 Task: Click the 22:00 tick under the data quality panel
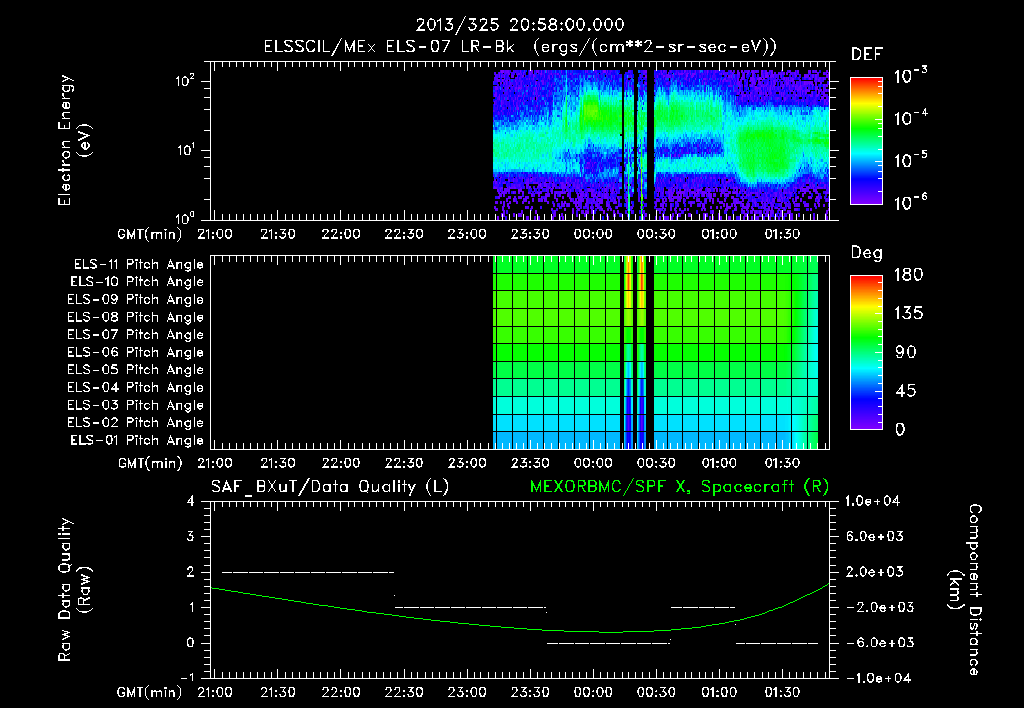[340, 692]
